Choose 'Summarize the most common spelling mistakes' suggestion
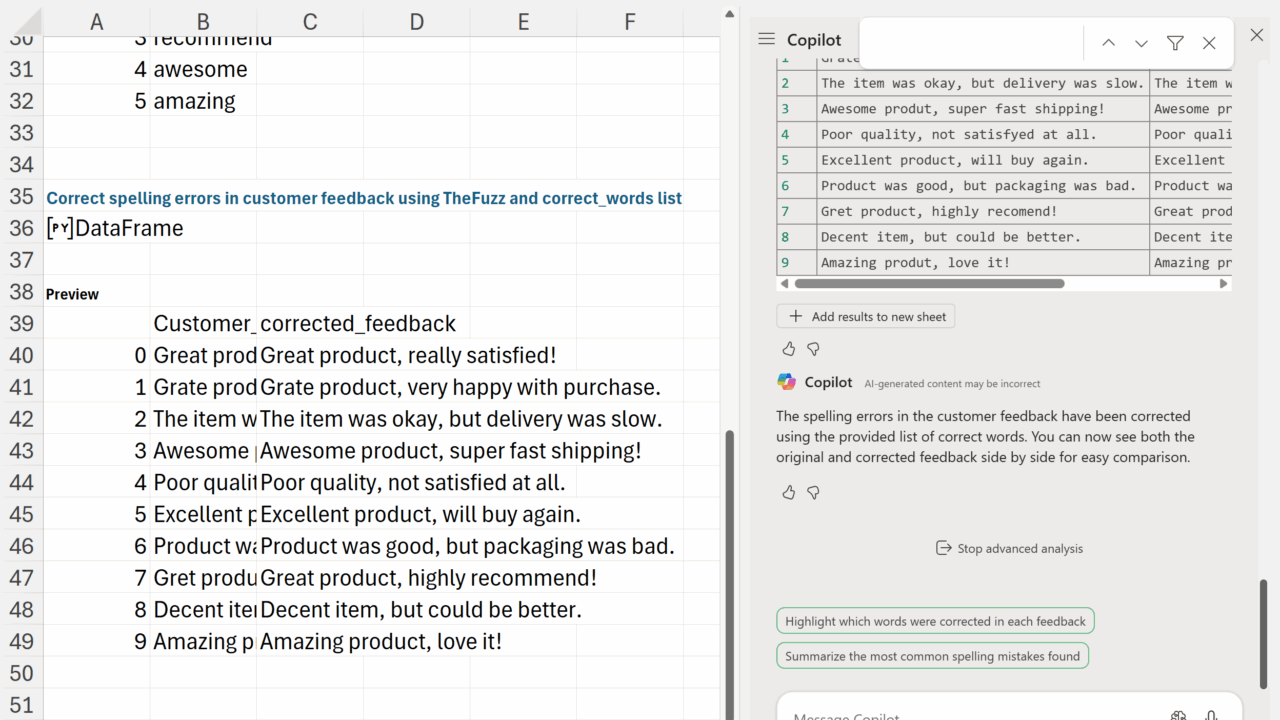The image size is (1280, 720). pos(932,656)
